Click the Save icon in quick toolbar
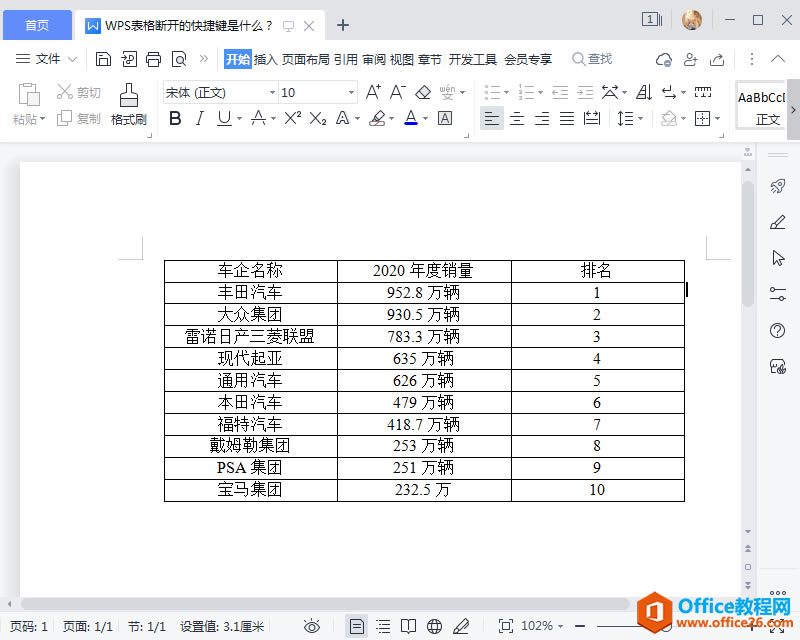Screen dimensions: 800x640 tap(103, 59)
